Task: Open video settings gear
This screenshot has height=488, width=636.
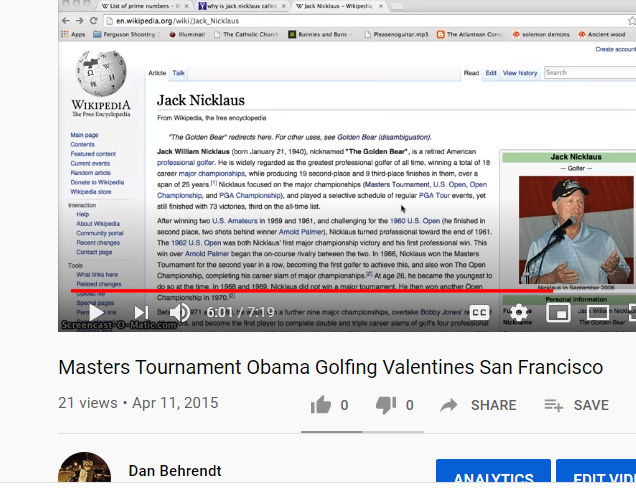Action: pos(519,312)
